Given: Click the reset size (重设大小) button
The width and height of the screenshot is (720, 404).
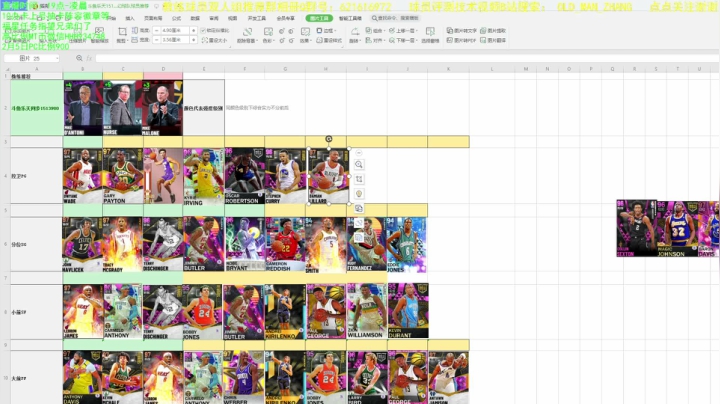Looking at the screenshot, I should click(214, 40).
